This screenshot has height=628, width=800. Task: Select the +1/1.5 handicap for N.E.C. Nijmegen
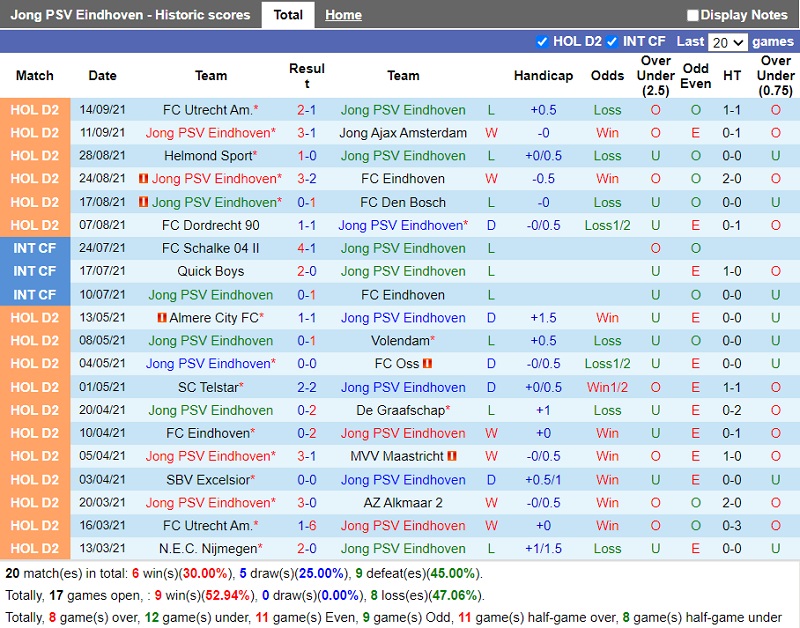click(543, 549)
